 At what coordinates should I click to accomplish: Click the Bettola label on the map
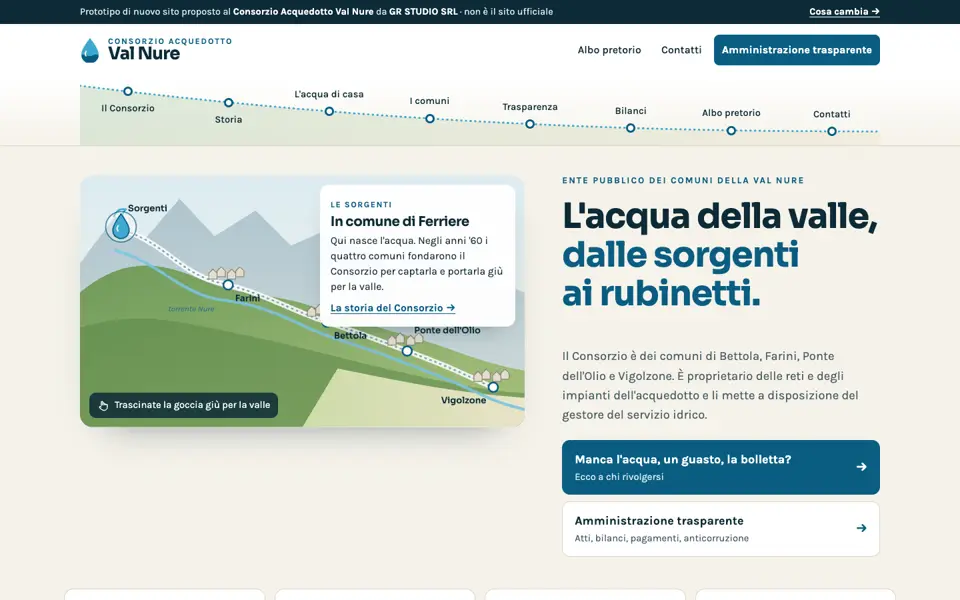coord(350,336)
